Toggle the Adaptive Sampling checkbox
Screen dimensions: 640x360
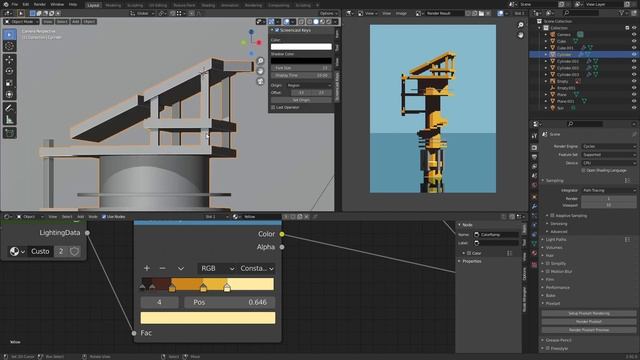pyautogui.click(x=552, y=216)
